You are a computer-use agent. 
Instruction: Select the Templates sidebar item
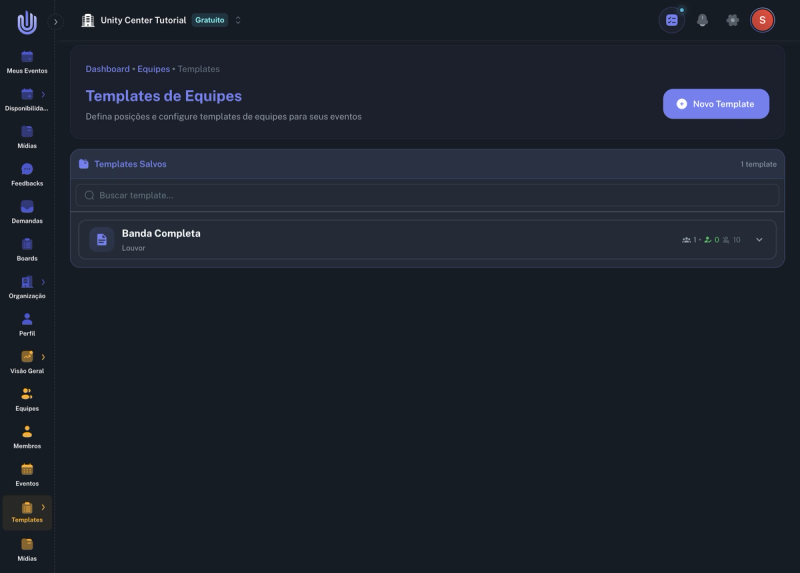pos(27,513)
